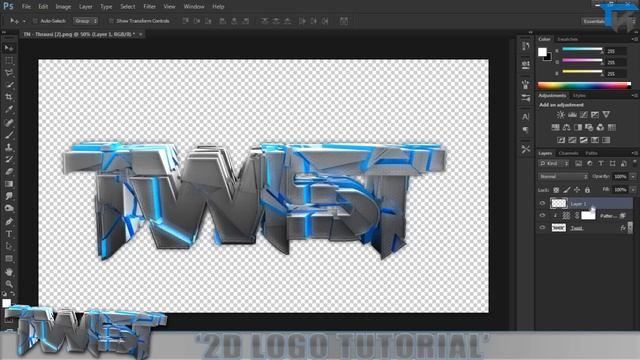Screen dimensions: 640x360
Task: Open the File menu
Action: 26,7
